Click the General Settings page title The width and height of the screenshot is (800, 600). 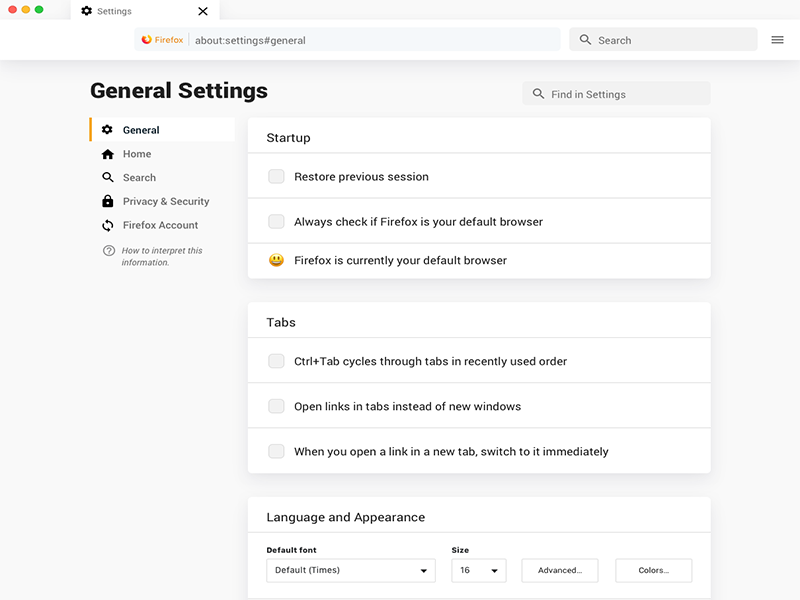[x=179, y=91]
